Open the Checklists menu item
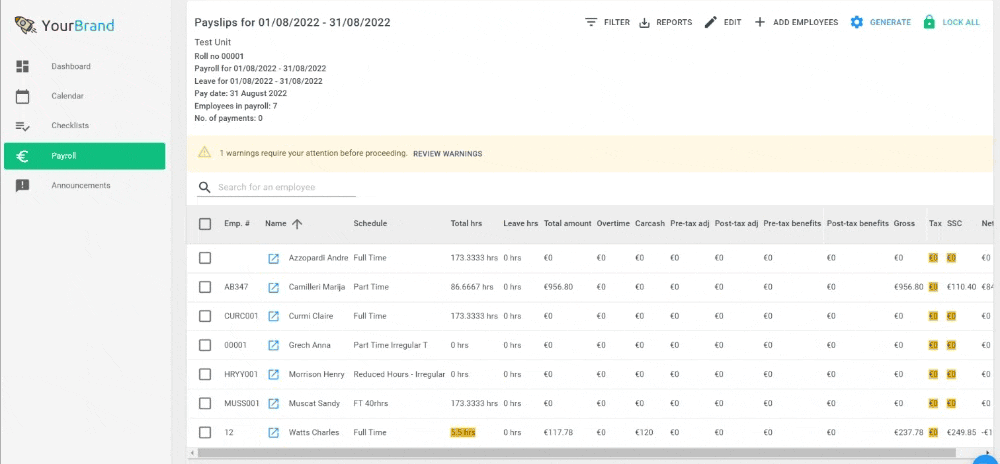The height and width of the screenshot is (464, 1000). 84,126
